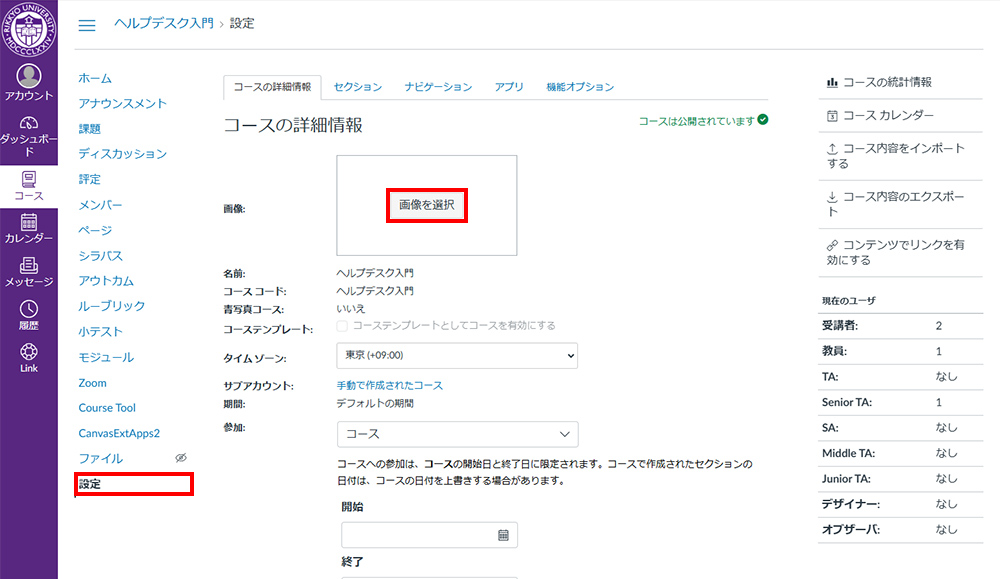The height and width of the screenshot is (579, 1000).
Task: Open シラバス in course navigation
Action: point(100,256)
